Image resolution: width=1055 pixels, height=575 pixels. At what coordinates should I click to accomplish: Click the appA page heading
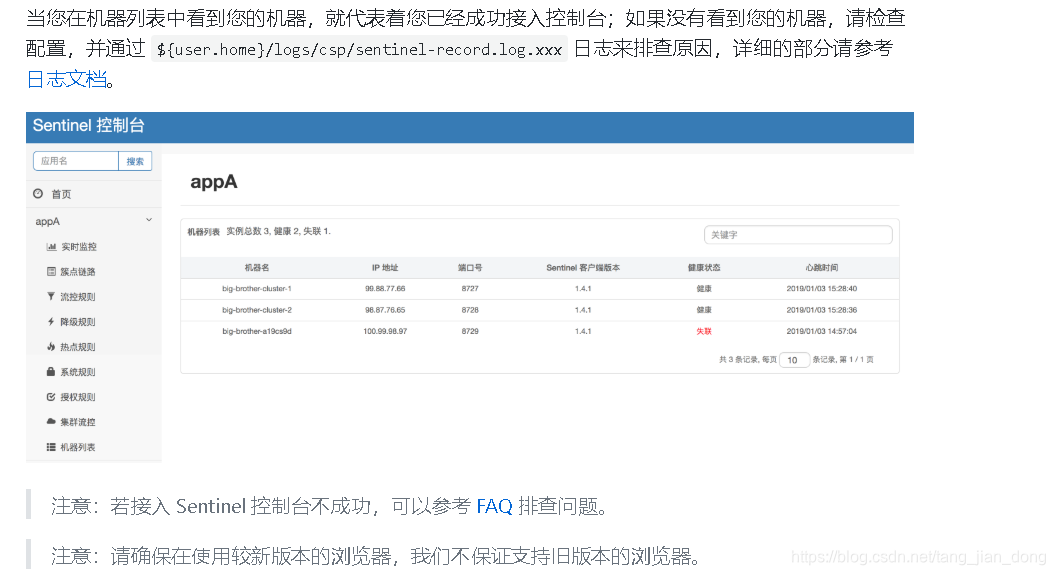213,182
